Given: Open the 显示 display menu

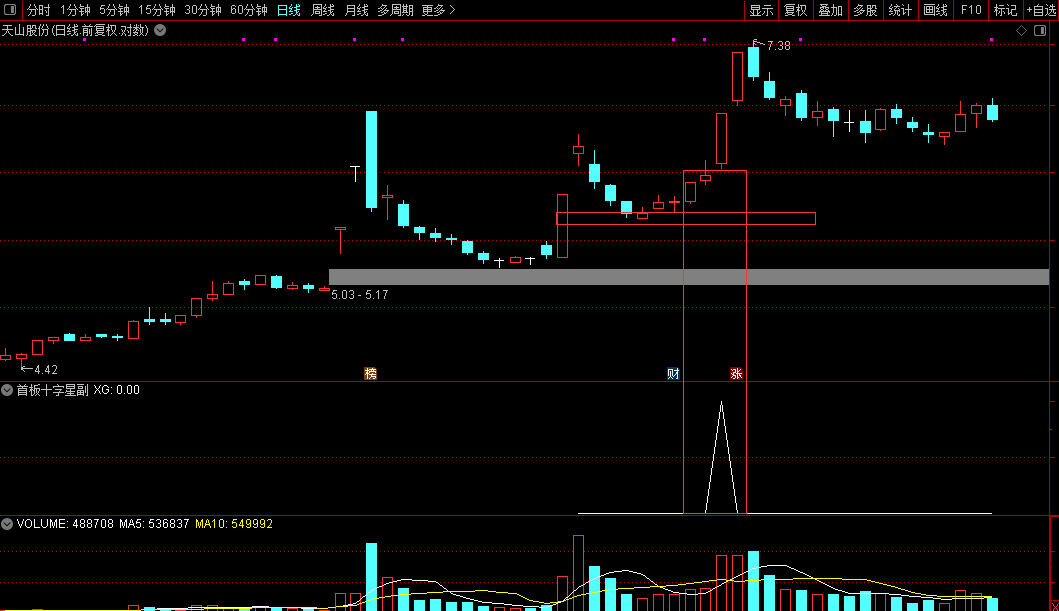Looking at the screenshot, I should [x=761, y=10].
